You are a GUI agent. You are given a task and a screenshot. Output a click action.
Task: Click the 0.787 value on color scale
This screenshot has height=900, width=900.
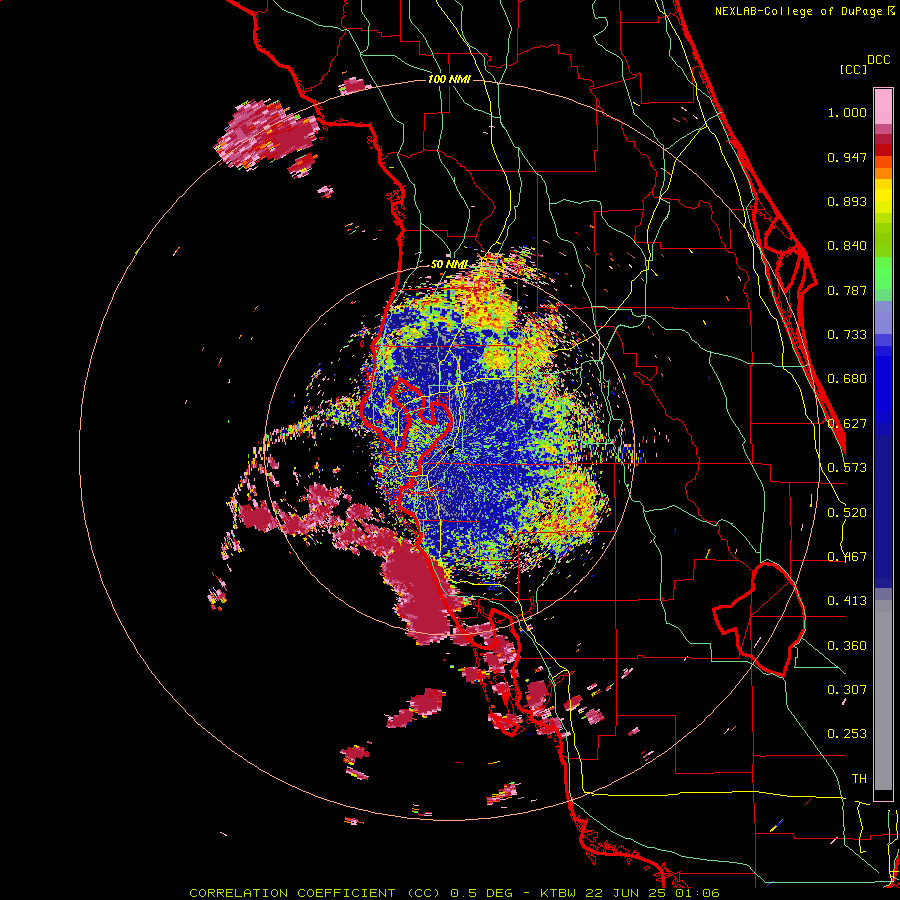coord(847,290)
